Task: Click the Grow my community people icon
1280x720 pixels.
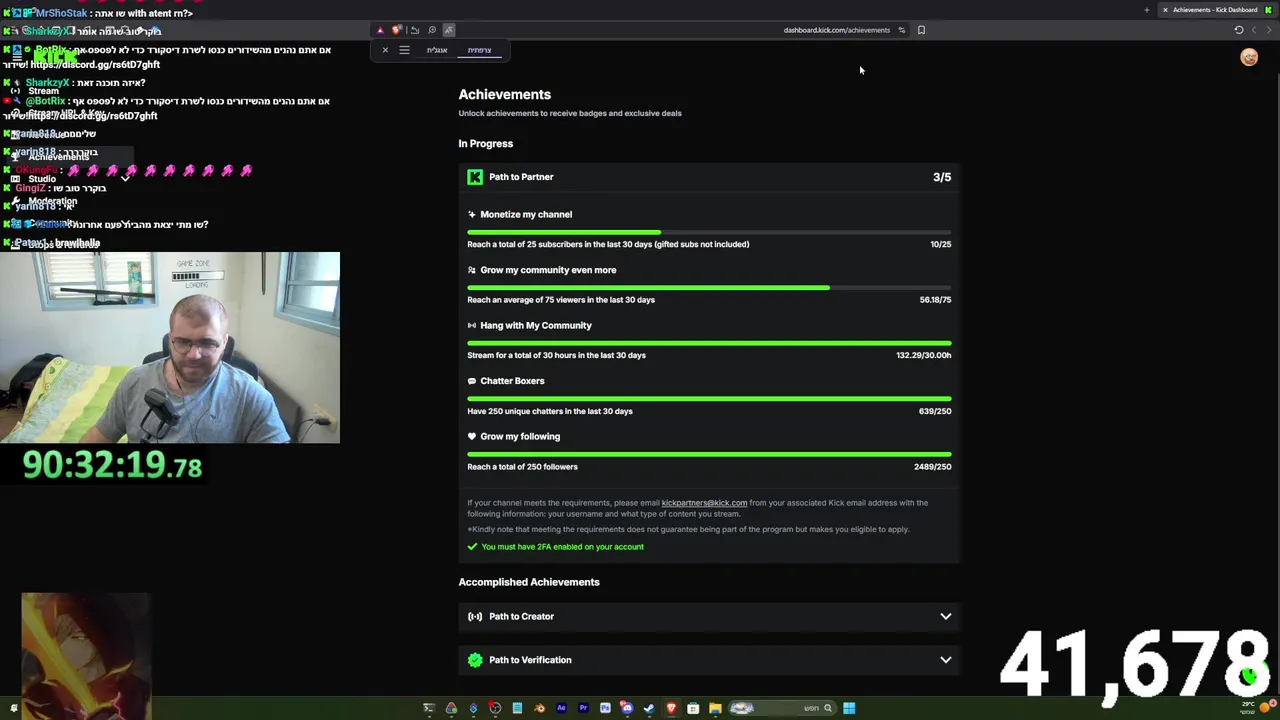Action: click(x=472, y=270)
